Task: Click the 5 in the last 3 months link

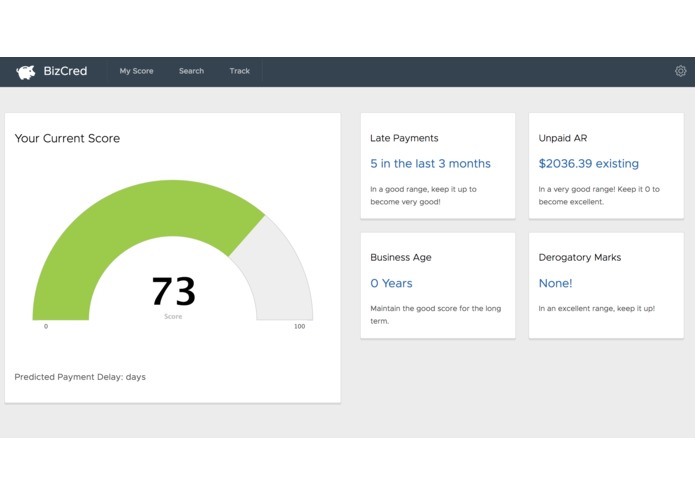Action: coord(430,163)
